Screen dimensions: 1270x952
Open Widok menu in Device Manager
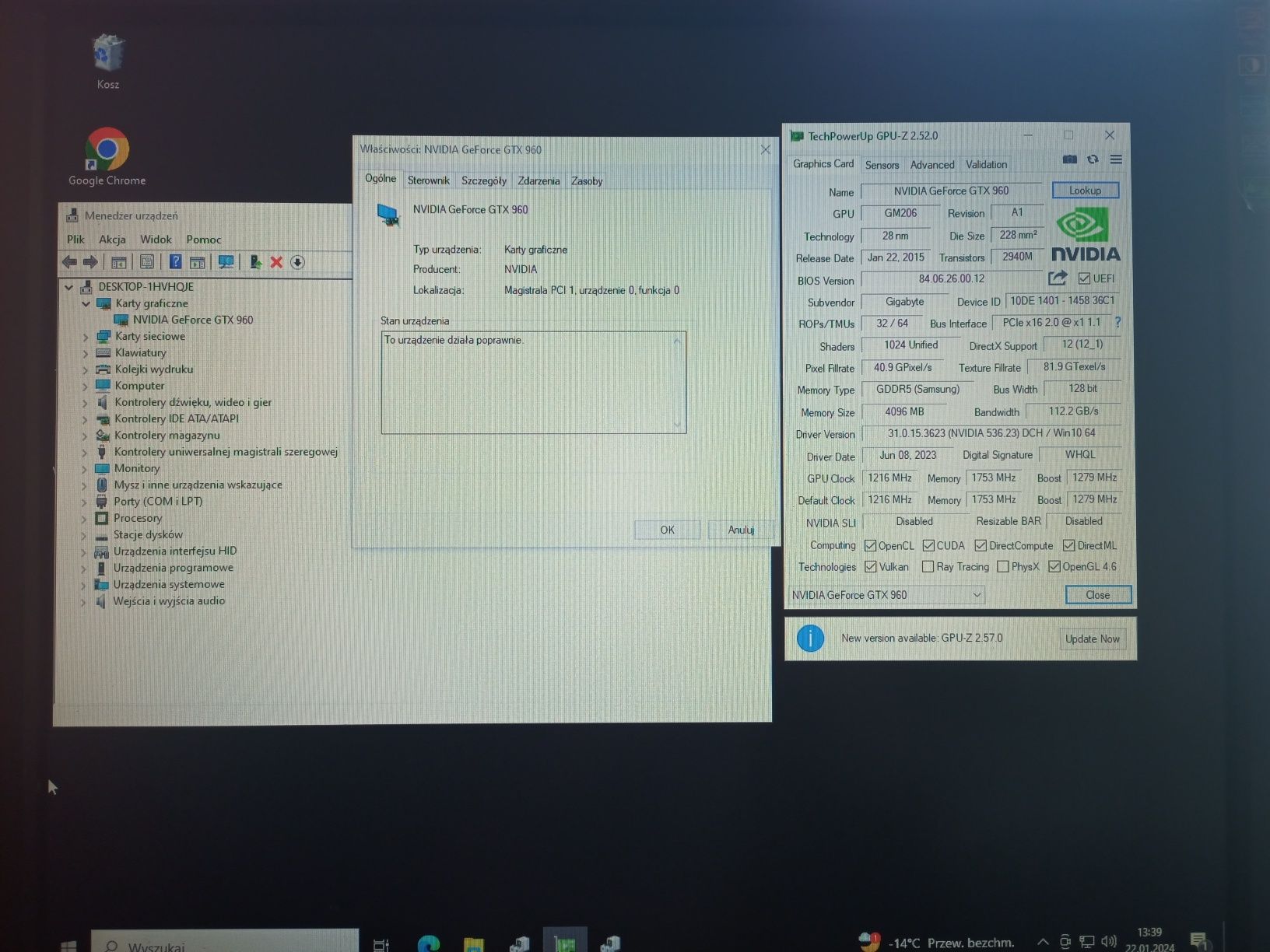[156, 240]
